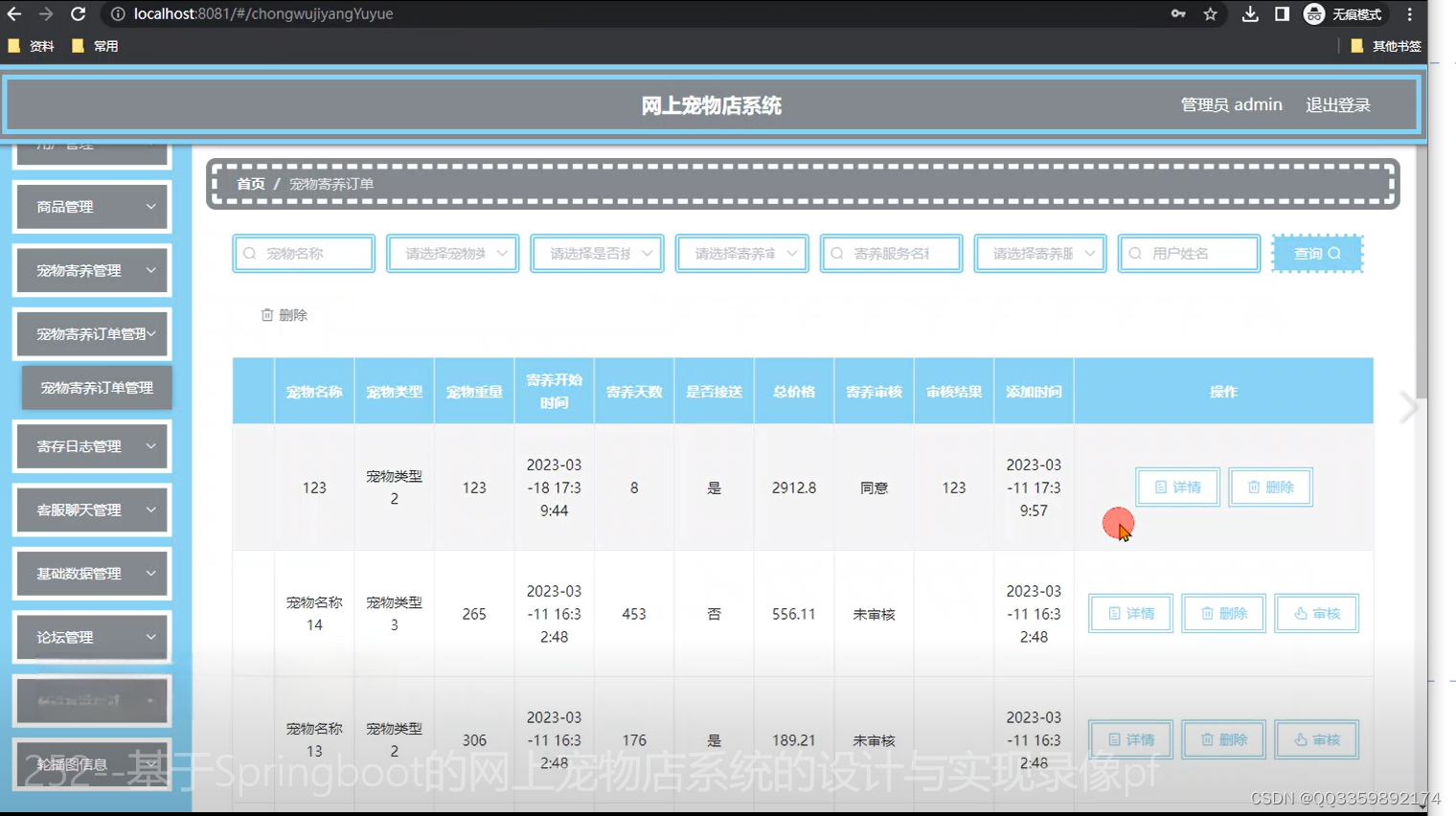Open the 资料 bookmarks folder

point(32,46)
